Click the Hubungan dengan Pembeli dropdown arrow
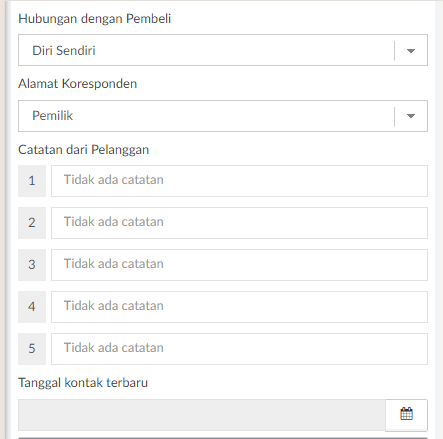This screenshot has width=443, height=439. 411,51
